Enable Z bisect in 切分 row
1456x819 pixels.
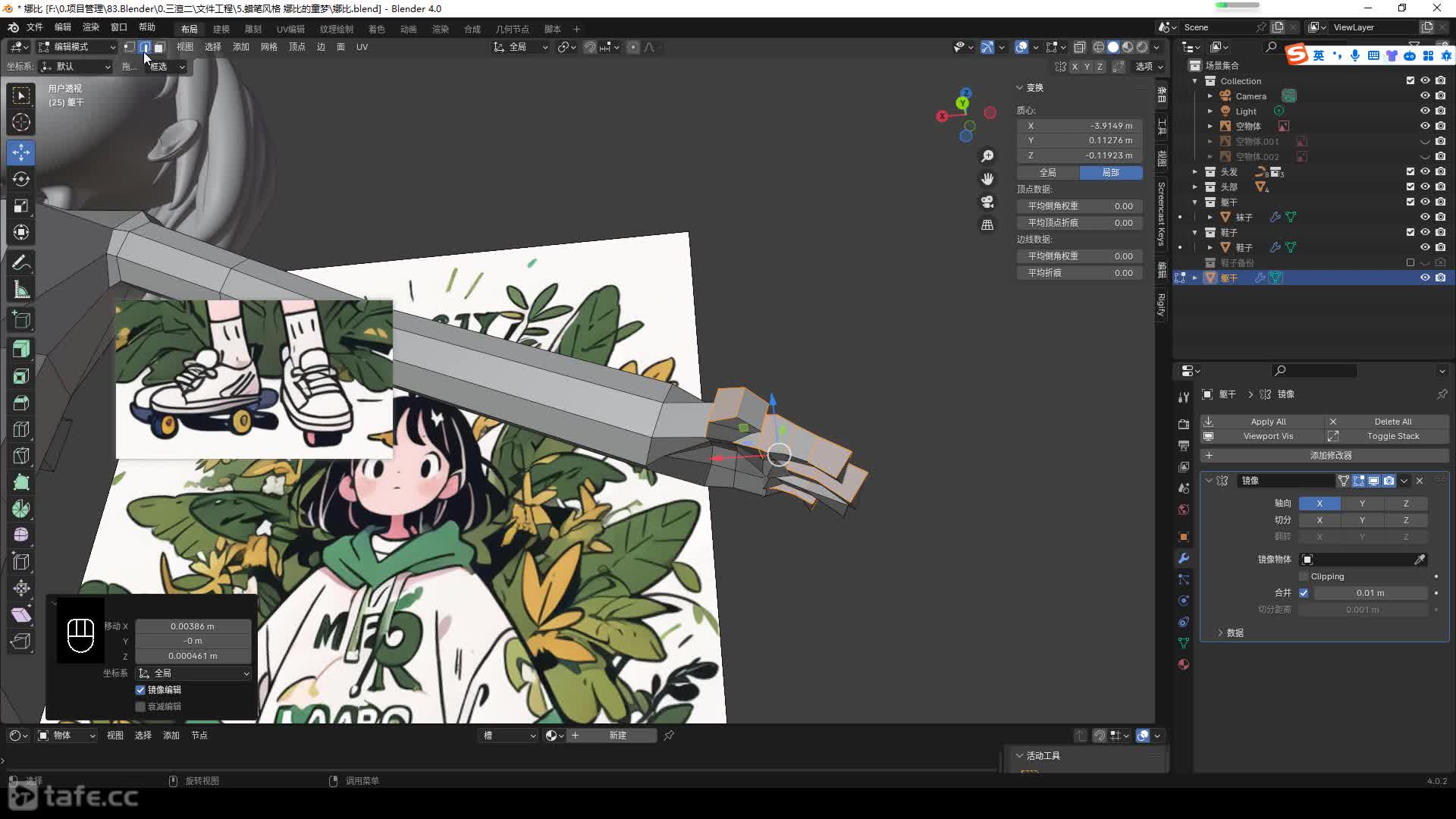[1406, 520]
